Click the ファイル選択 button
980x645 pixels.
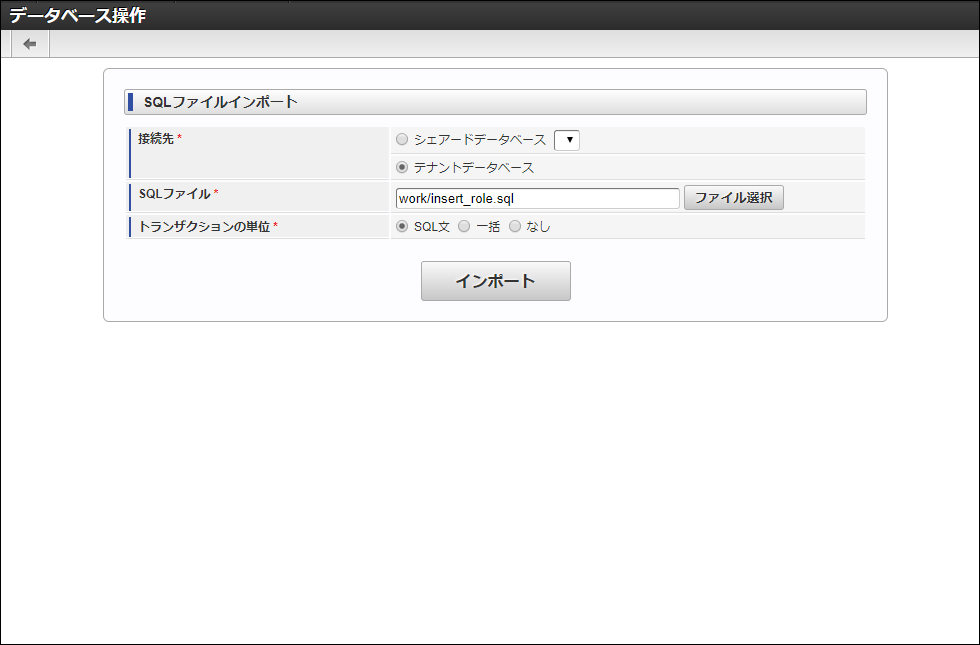click(733, 198)
